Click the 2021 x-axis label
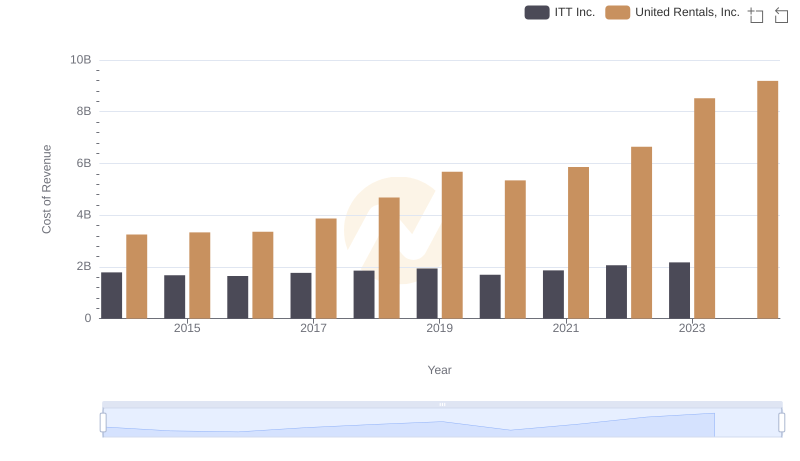Screen dimensions: 800x461 click(566, 328)
